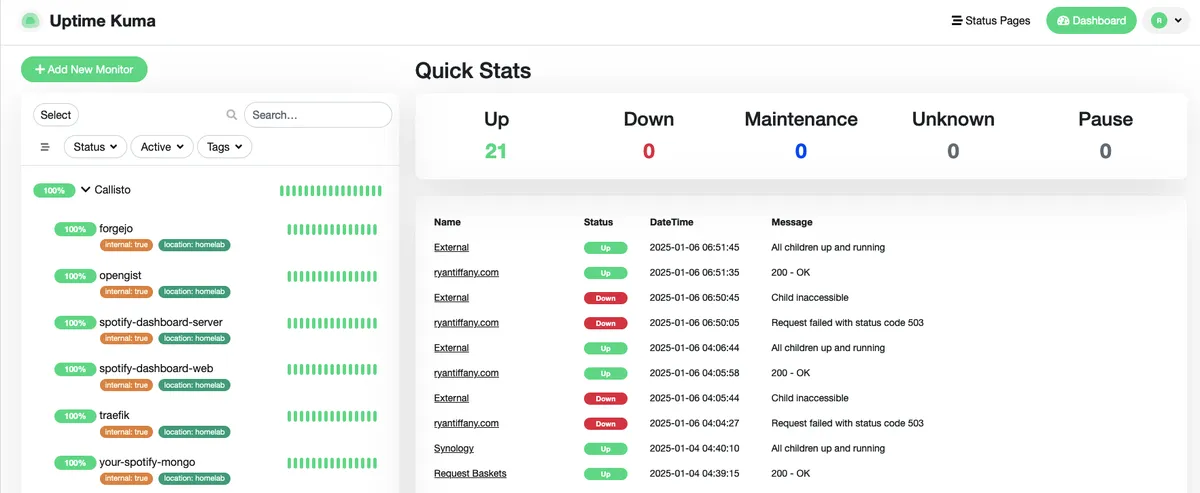Open the Synology monitor link
The height and width of the screenshot is (493, 1200).
click(454, 448)
